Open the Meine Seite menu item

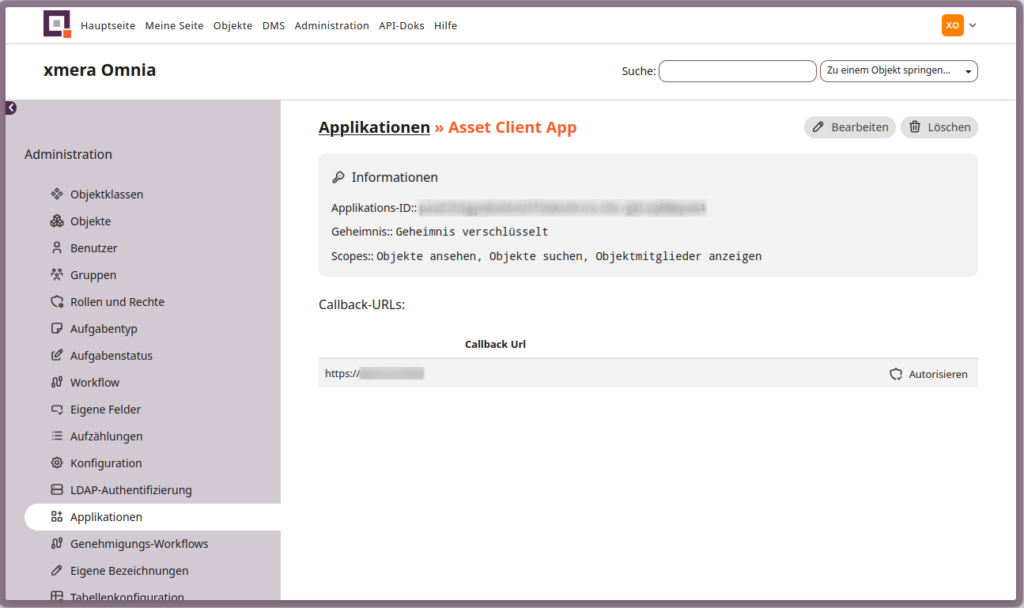[174, 25]
